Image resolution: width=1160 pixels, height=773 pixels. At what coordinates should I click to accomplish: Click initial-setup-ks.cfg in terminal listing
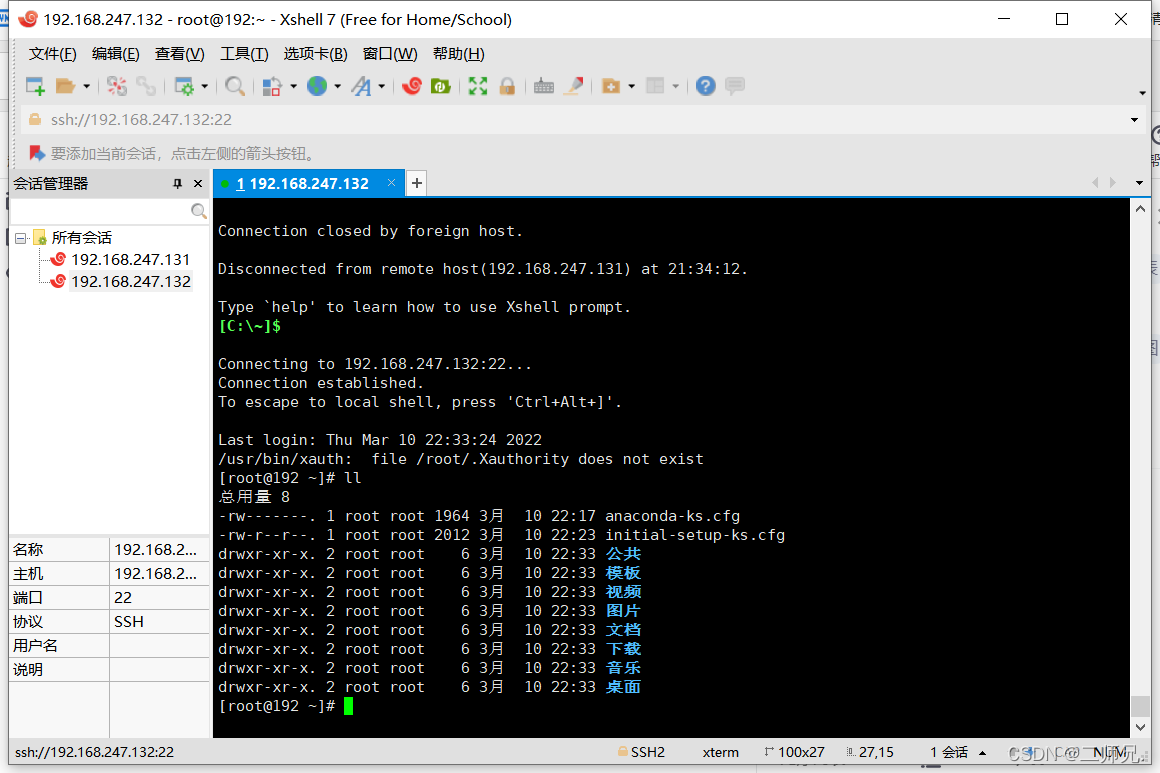pyautogui.click(x=695, y=535)
